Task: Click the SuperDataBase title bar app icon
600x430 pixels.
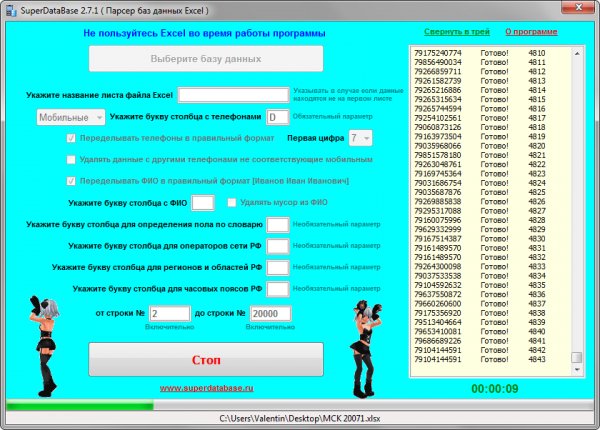Action: (x=11, y=11)
